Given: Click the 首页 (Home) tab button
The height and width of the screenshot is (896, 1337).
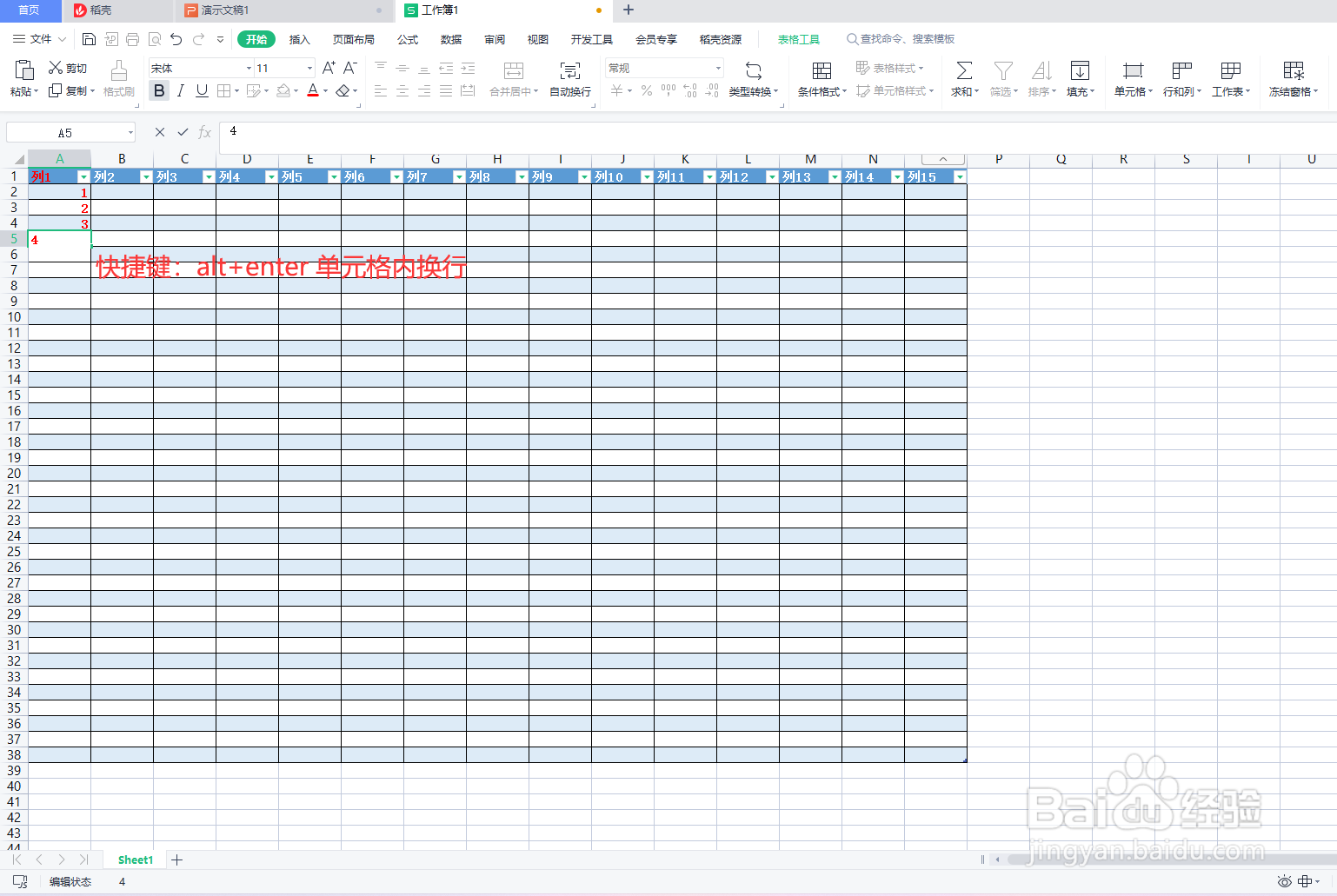Looking at the screenshot, I should (x=30, y=10).
